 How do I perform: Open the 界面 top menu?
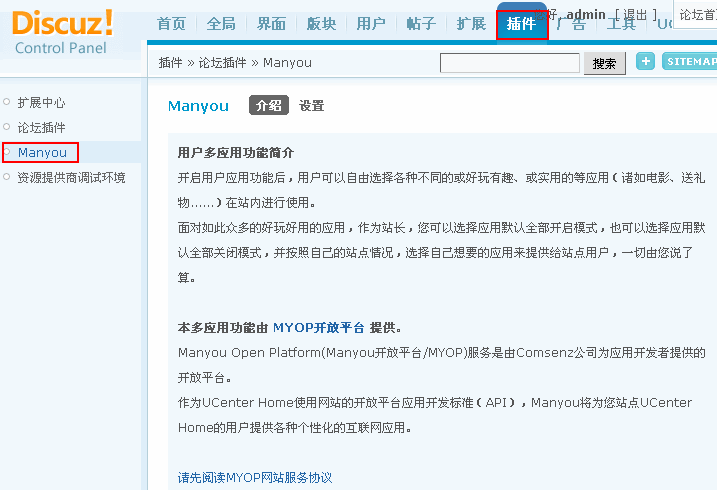tap(271, 23)
